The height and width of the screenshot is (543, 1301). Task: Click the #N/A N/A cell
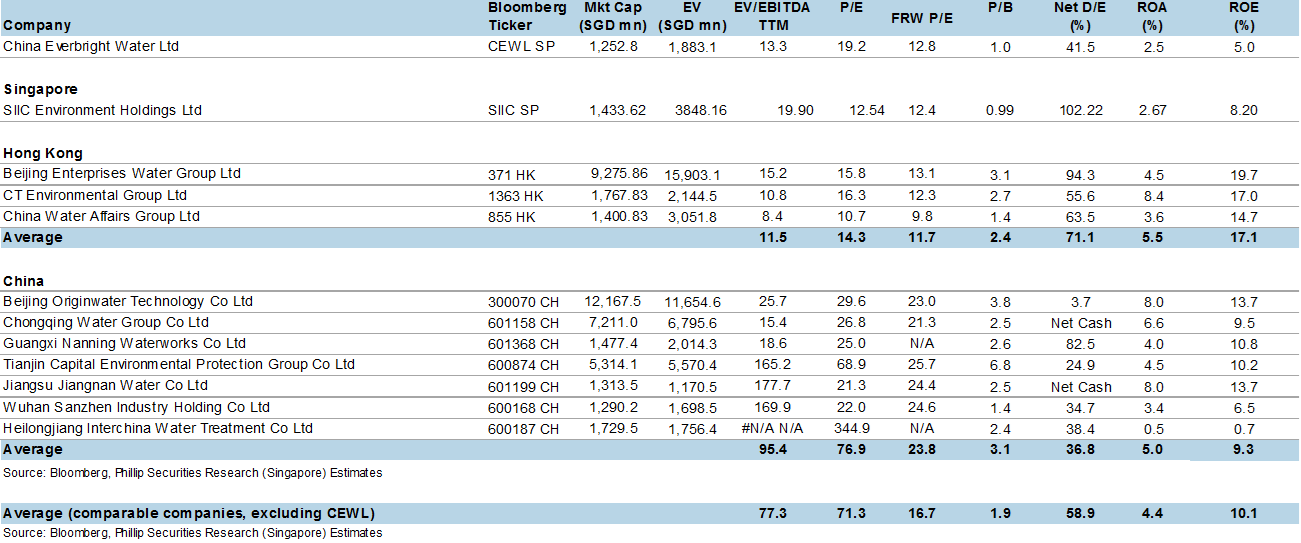point(773,429)
